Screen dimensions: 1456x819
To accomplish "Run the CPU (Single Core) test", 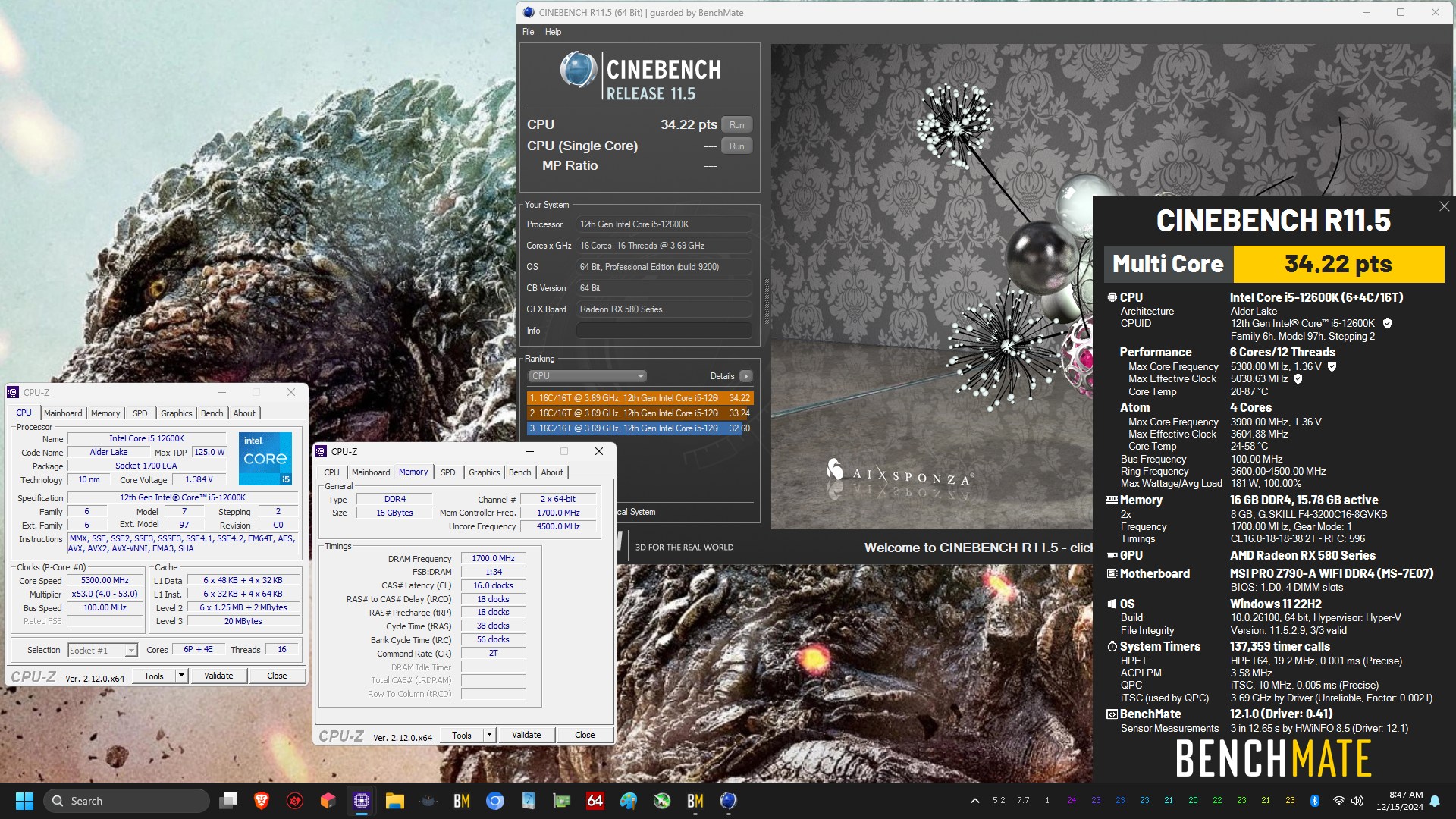I will click(x=736, y=146).
